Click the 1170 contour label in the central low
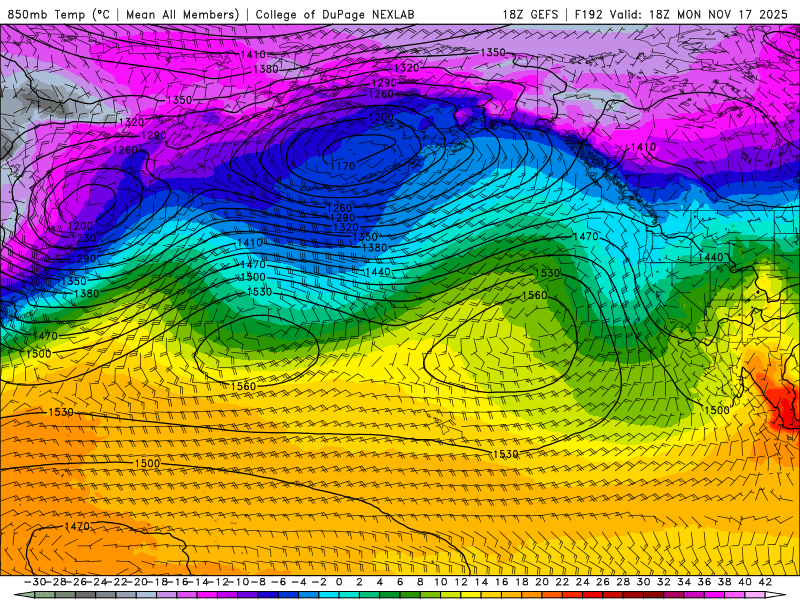800x600 pixels. pyautogui.click(x=342, y=166)
